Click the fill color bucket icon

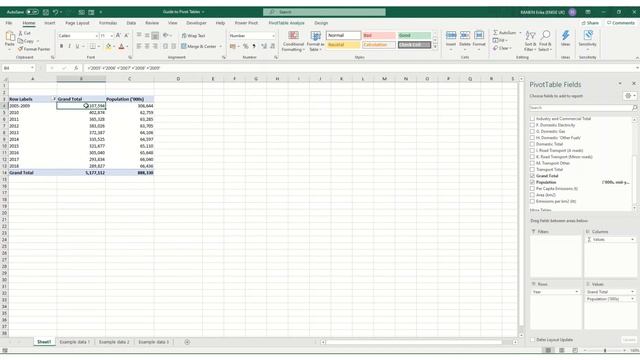click(x=108, y=47)
